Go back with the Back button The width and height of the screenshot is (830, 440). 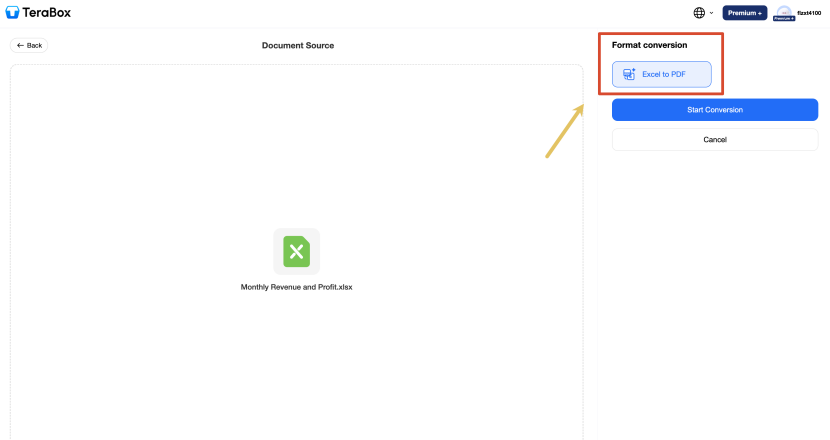coord(29,46)
